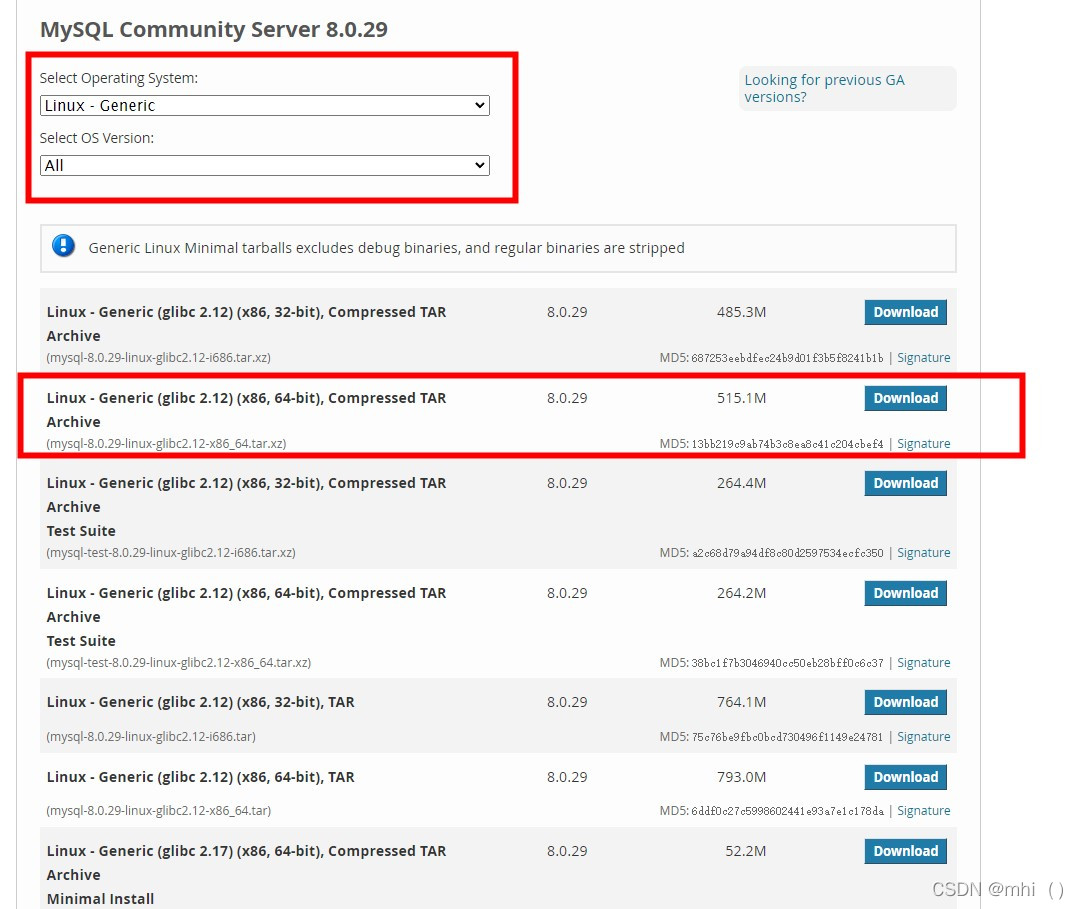Open Signature for mysql-test i686 tar.xz
Viewport: 1079px width, 909px height.
coord(923,553)
